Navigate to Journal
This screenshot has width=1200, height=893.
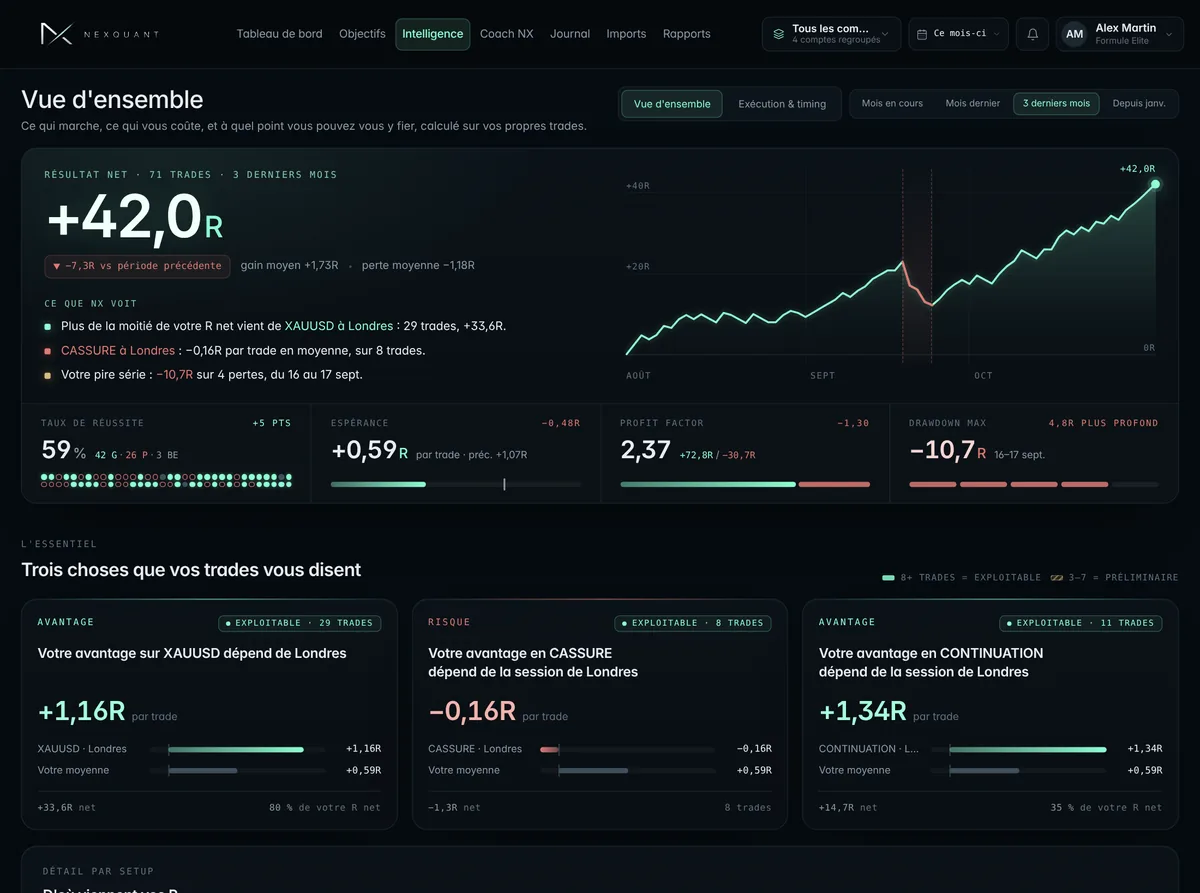tap(570, 34)
